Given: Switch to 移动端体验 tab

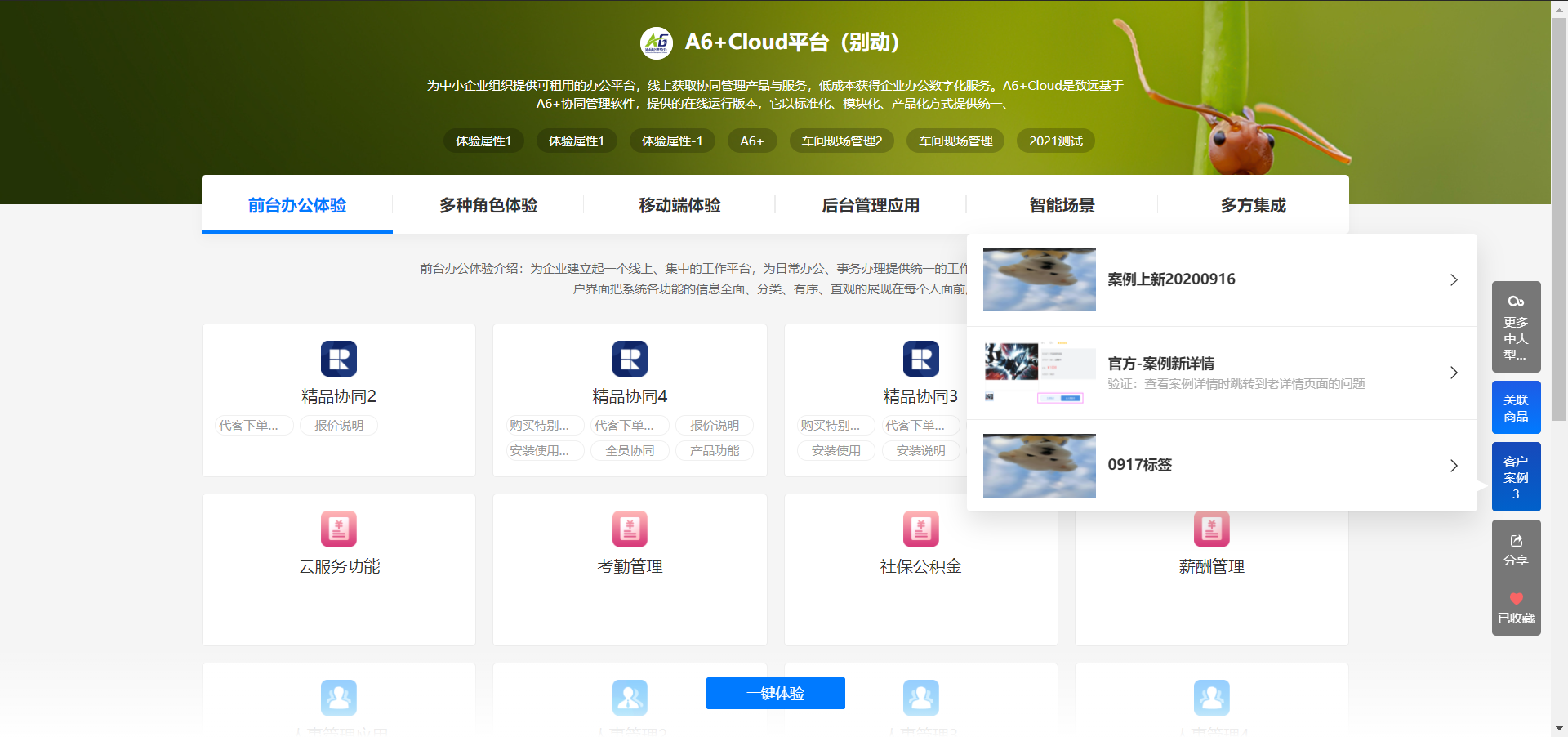Looking at the screenshot, I should pyautogui.click(x=679, y=205).
